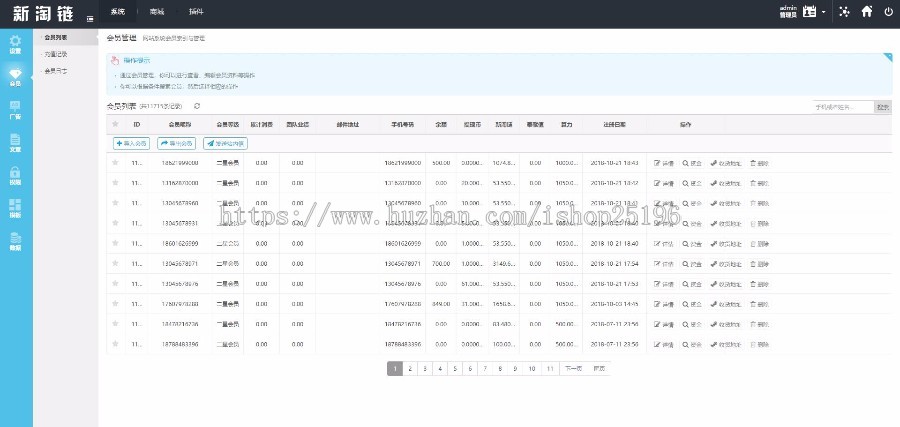Open the 文章 (Articles) sidebar icon
Viewport: 900px width, 427px height.
click(15, 144)
